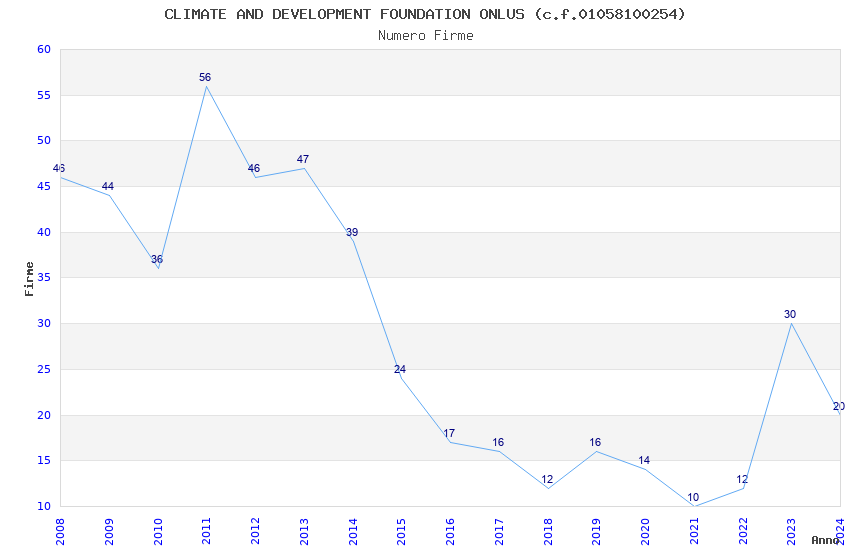The image size is (850, 550).
Task: Select the data label 17 at 2016
Action: pos(449,433)
